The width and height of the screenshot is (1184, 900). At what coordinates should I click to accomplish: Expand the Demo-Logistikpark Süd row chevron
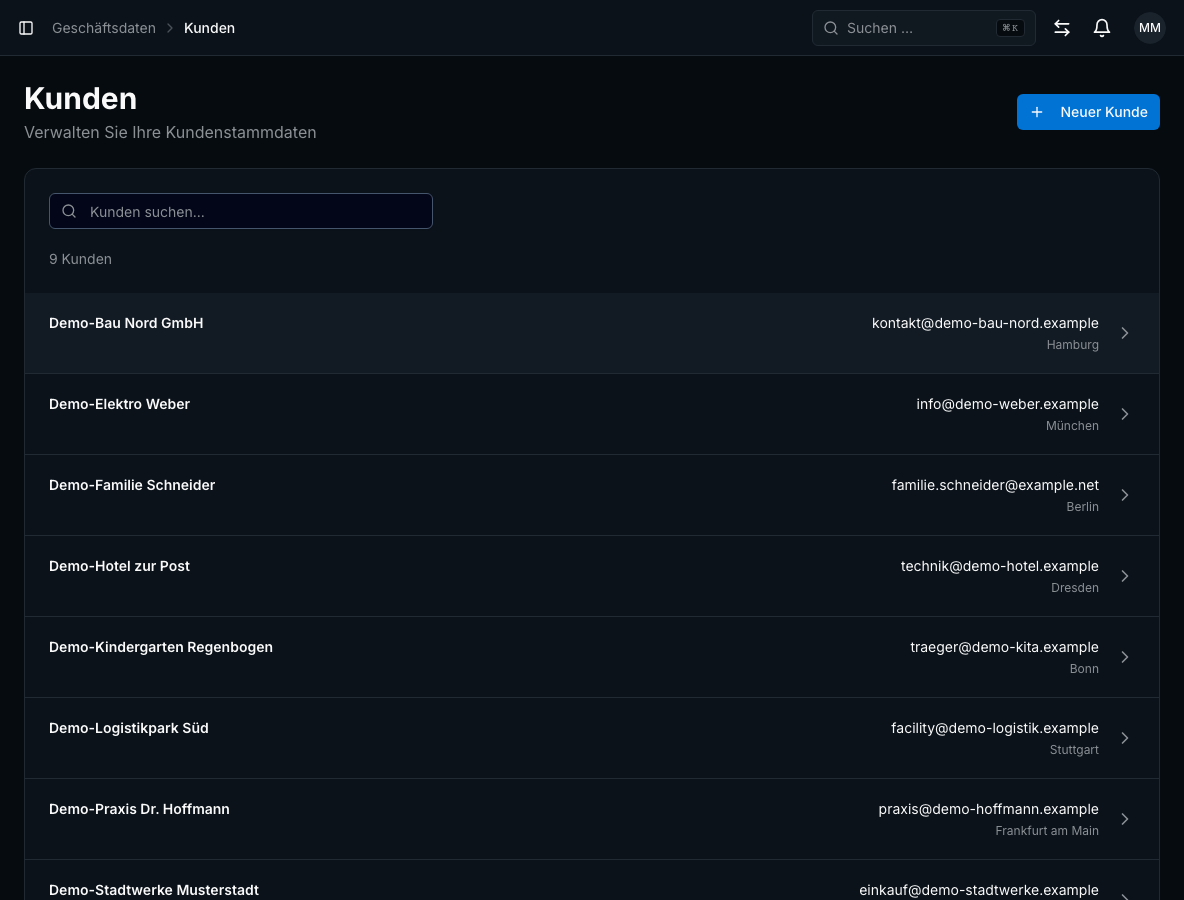[x=1124, y=738]
